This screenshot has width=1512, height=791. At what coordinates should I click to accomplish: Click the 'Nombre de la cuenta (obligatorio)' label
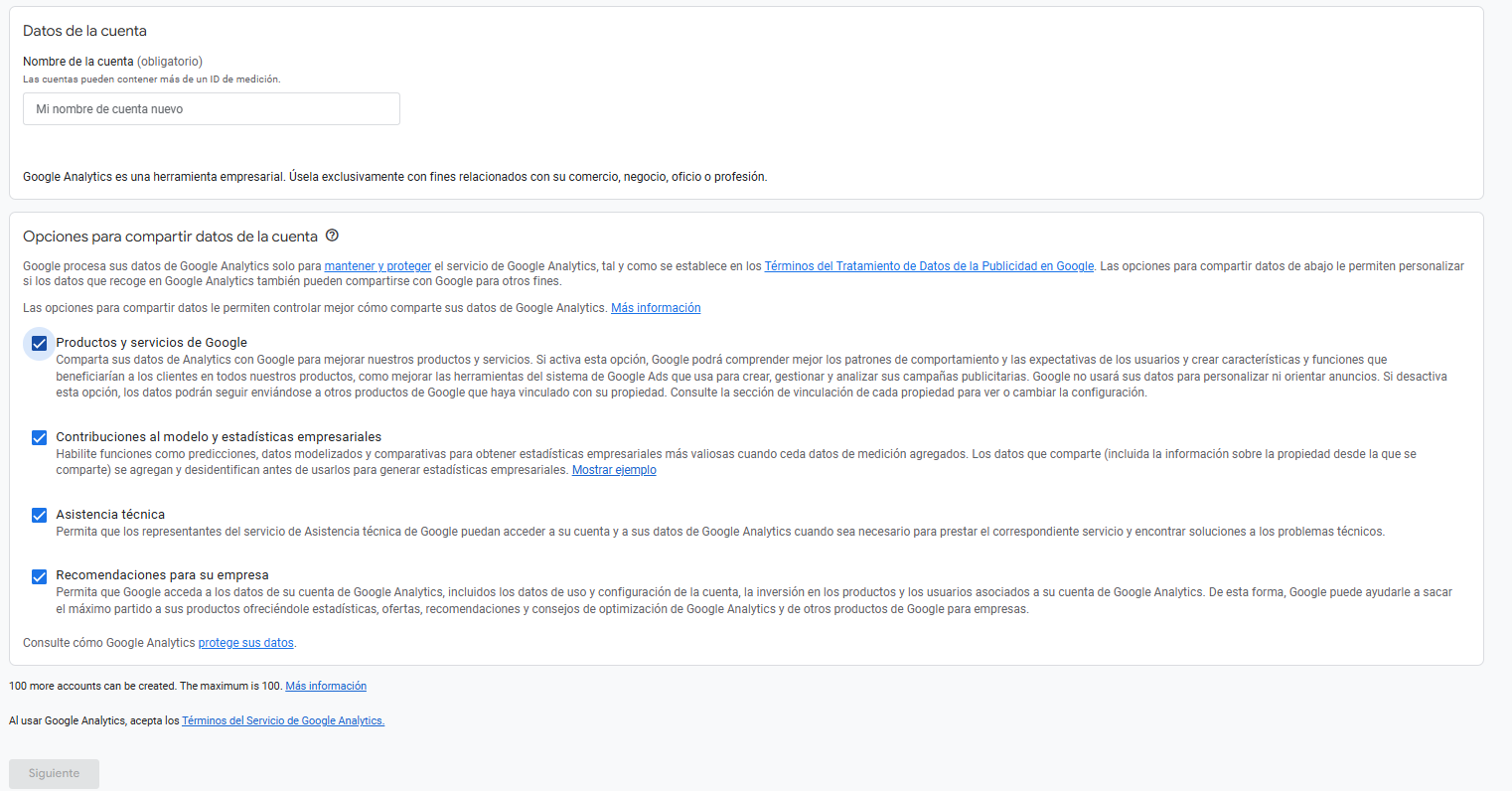click(x=112, y=62)
